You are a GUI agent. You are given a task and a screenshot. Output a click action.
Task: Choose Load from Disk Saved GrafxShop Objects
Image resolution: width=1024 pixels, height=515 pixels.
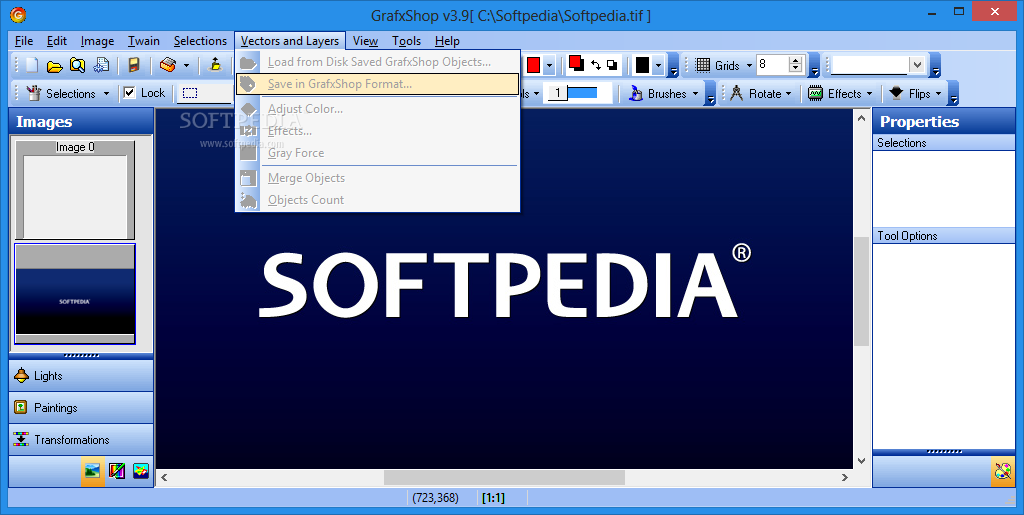377,62
